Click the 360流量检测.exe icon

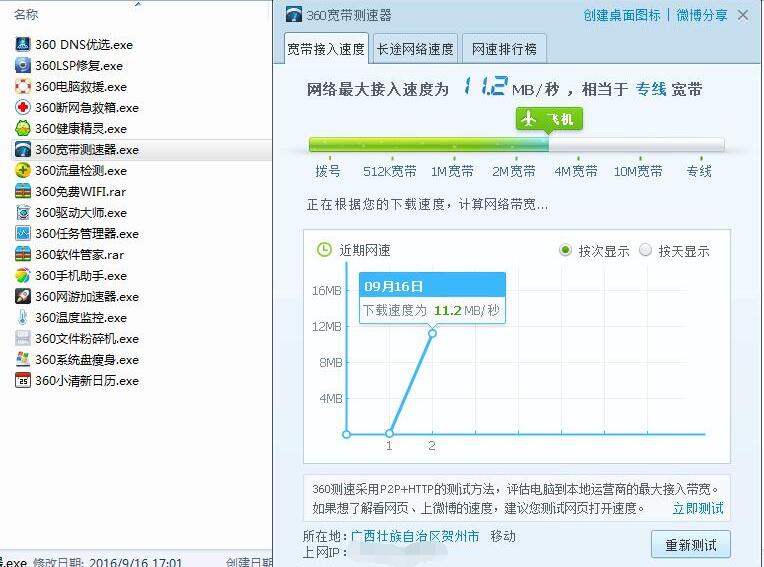22,170
